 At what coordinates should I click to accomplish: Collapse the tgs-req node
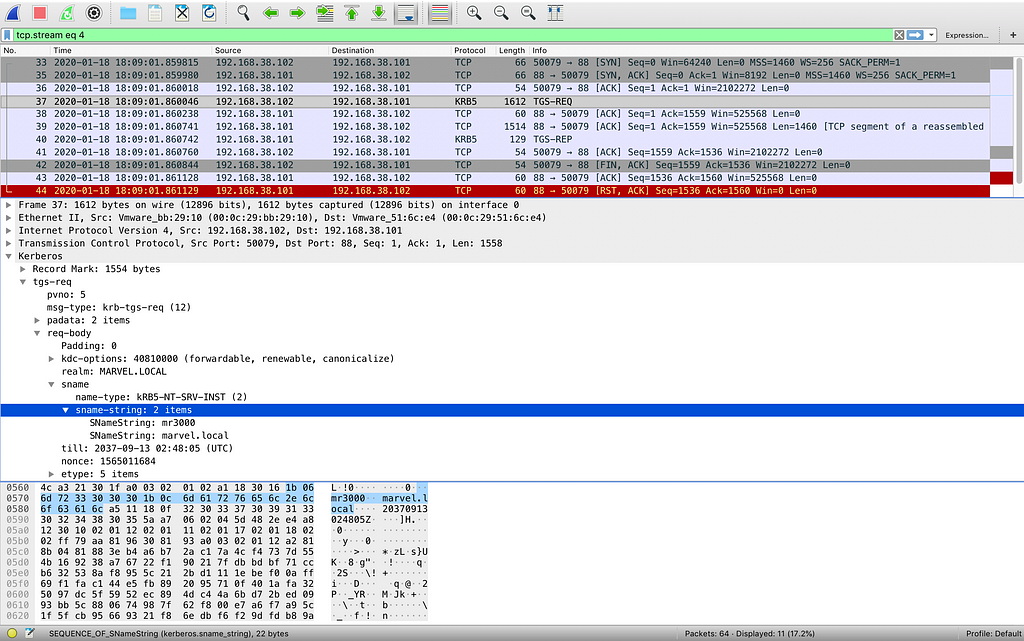coord(23,282)
